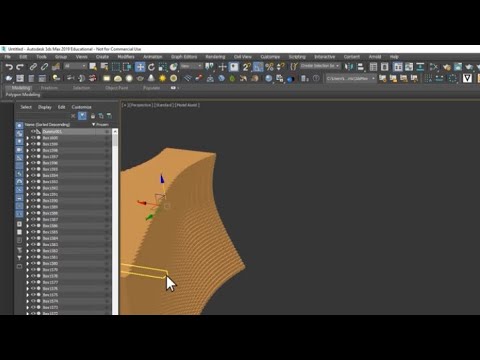Open the project folder path dropdown
Image resolution: width=480 pixels, height=360 pixels.
point(351,79)
